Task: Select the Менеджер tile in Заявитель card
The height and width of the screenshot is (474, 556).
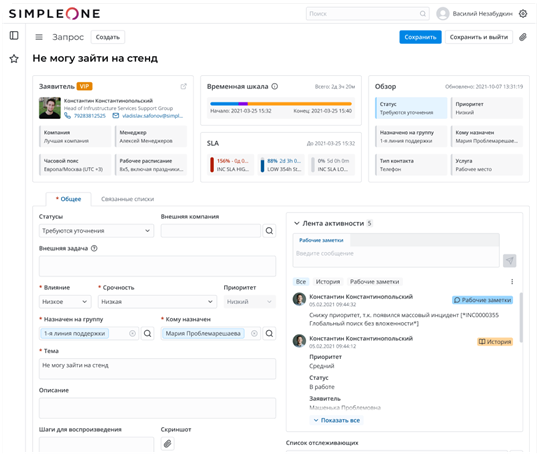Action: tap(151, 136)
